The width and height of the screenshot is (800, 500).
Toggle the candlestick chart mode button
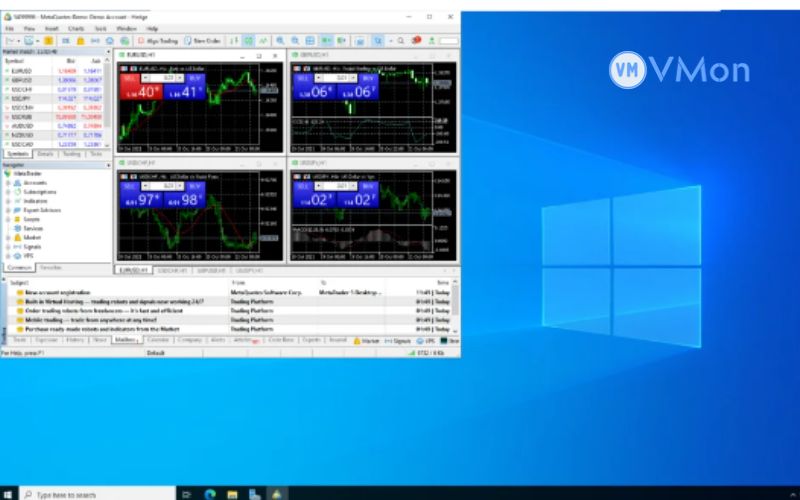248,41
